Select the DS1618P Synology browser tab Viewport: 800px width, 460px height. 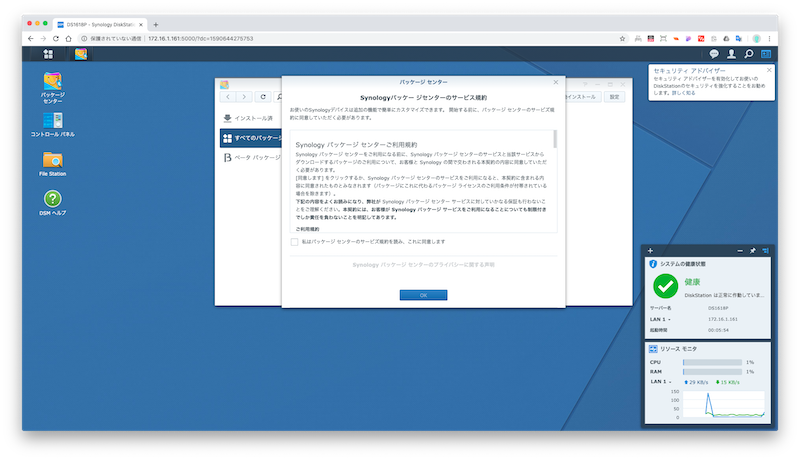(100, 24)
